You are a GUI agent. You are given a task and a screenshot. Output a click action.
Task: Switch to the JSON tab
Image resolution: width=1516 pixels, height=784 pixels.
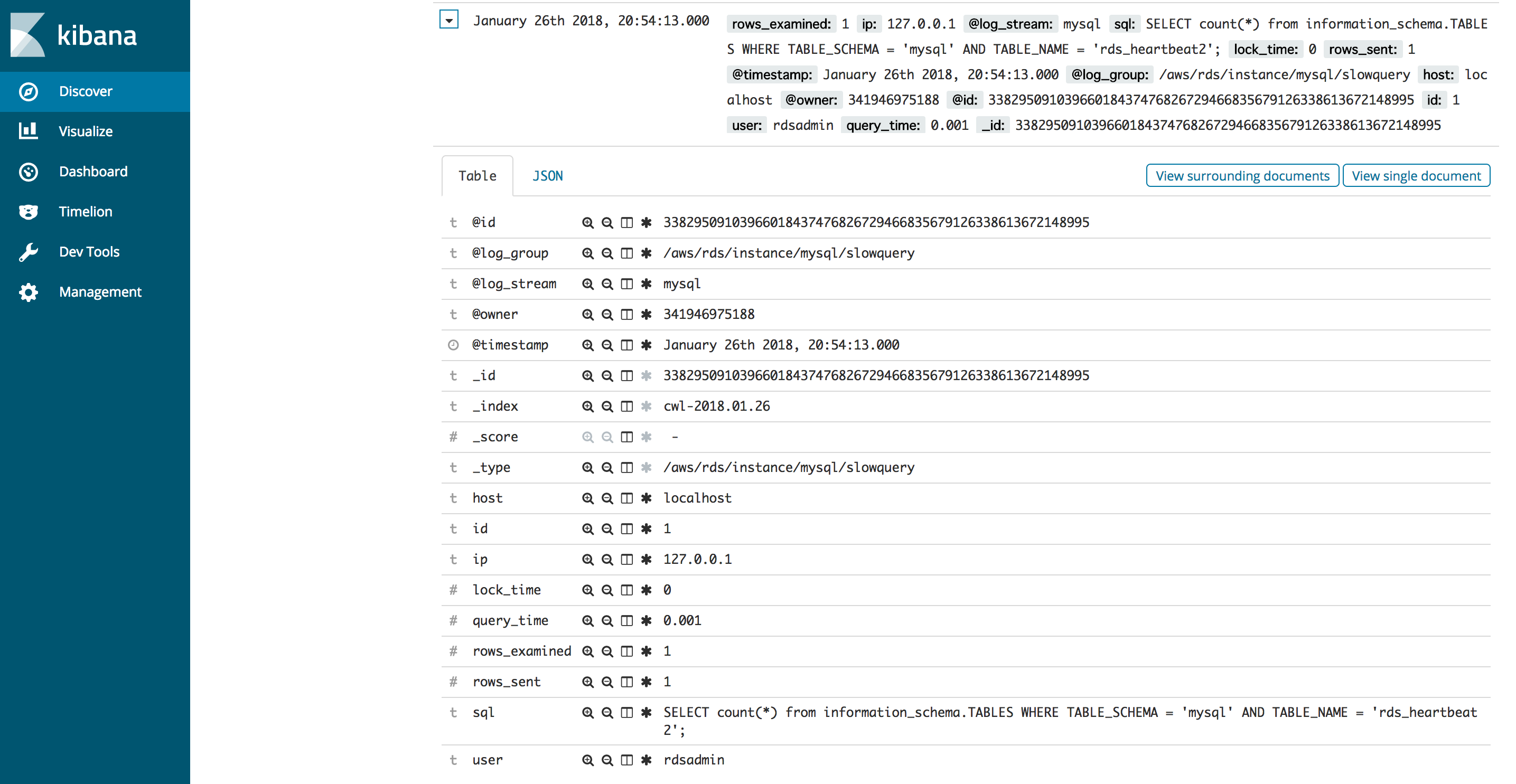[547, 176]
